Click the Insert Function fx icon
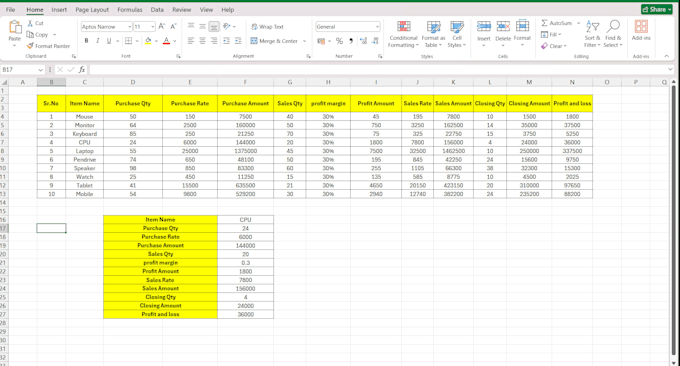This screenshot has width=680, height=366. pyautogui.click(x=82, y=69)
